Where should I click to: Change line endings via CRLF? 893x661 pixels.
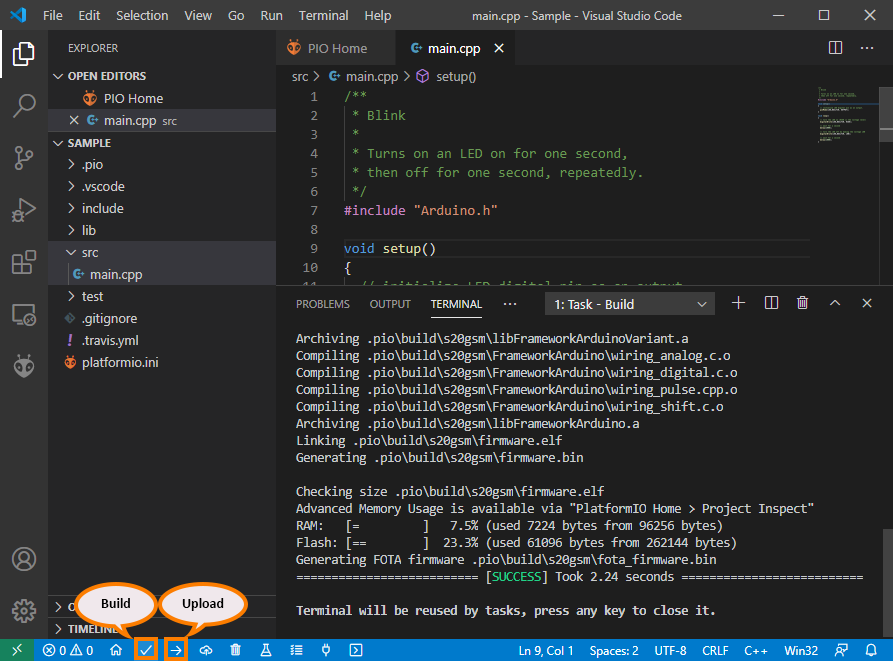point(715,650)
